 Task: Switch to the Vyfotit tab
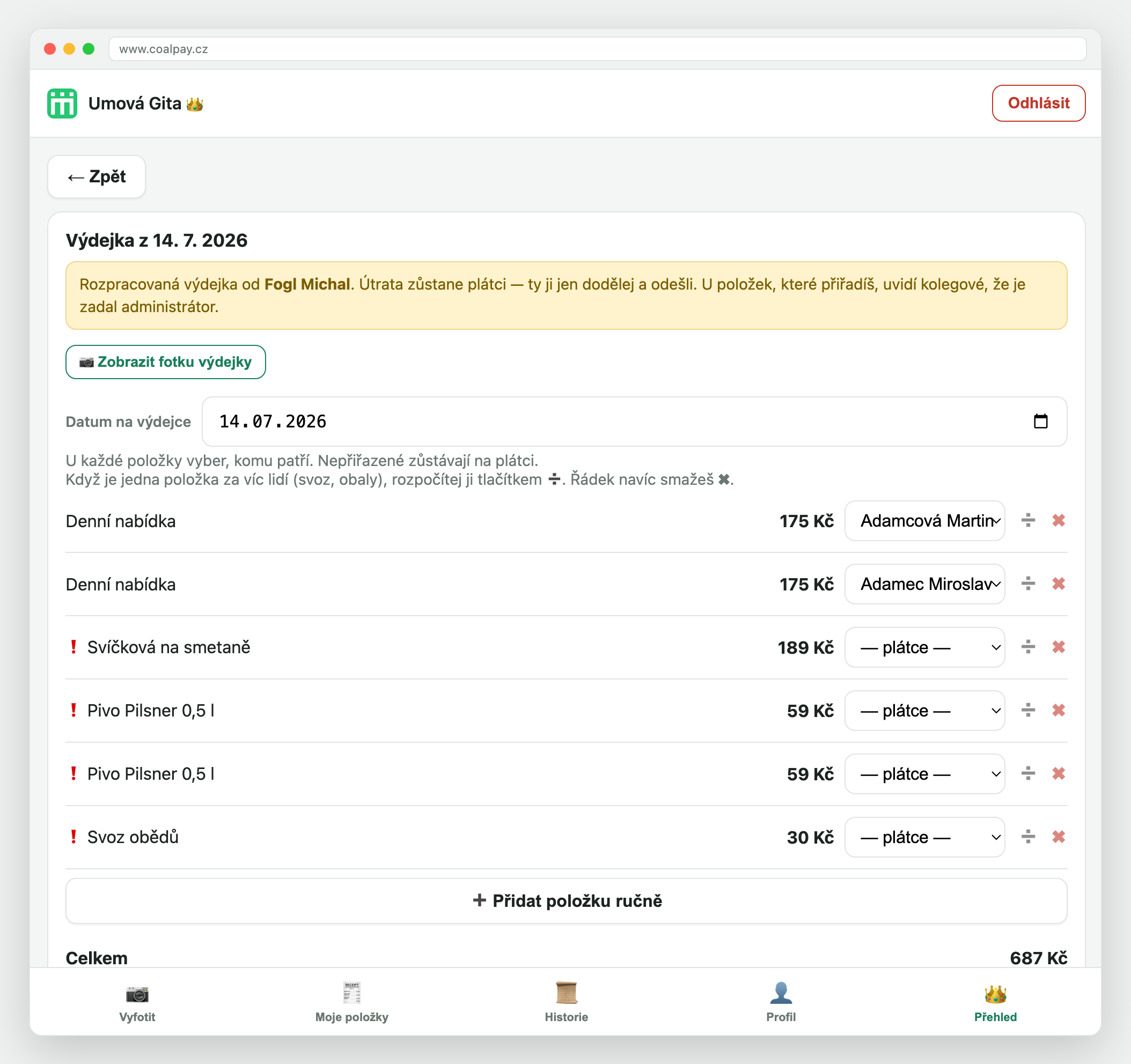click(137, 1002)
